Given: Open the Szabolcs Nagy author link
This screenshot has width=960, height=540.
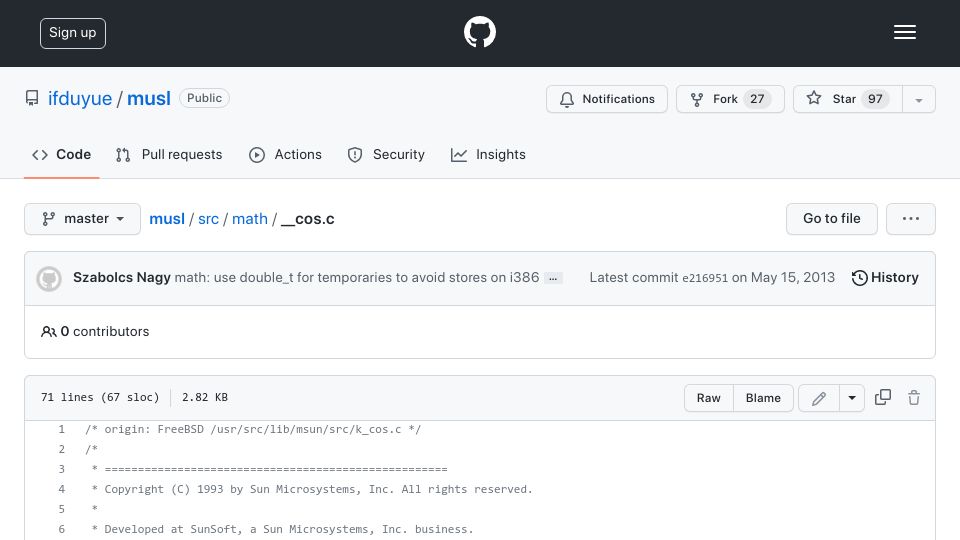Looking at the screenshot, I should 122,277.
